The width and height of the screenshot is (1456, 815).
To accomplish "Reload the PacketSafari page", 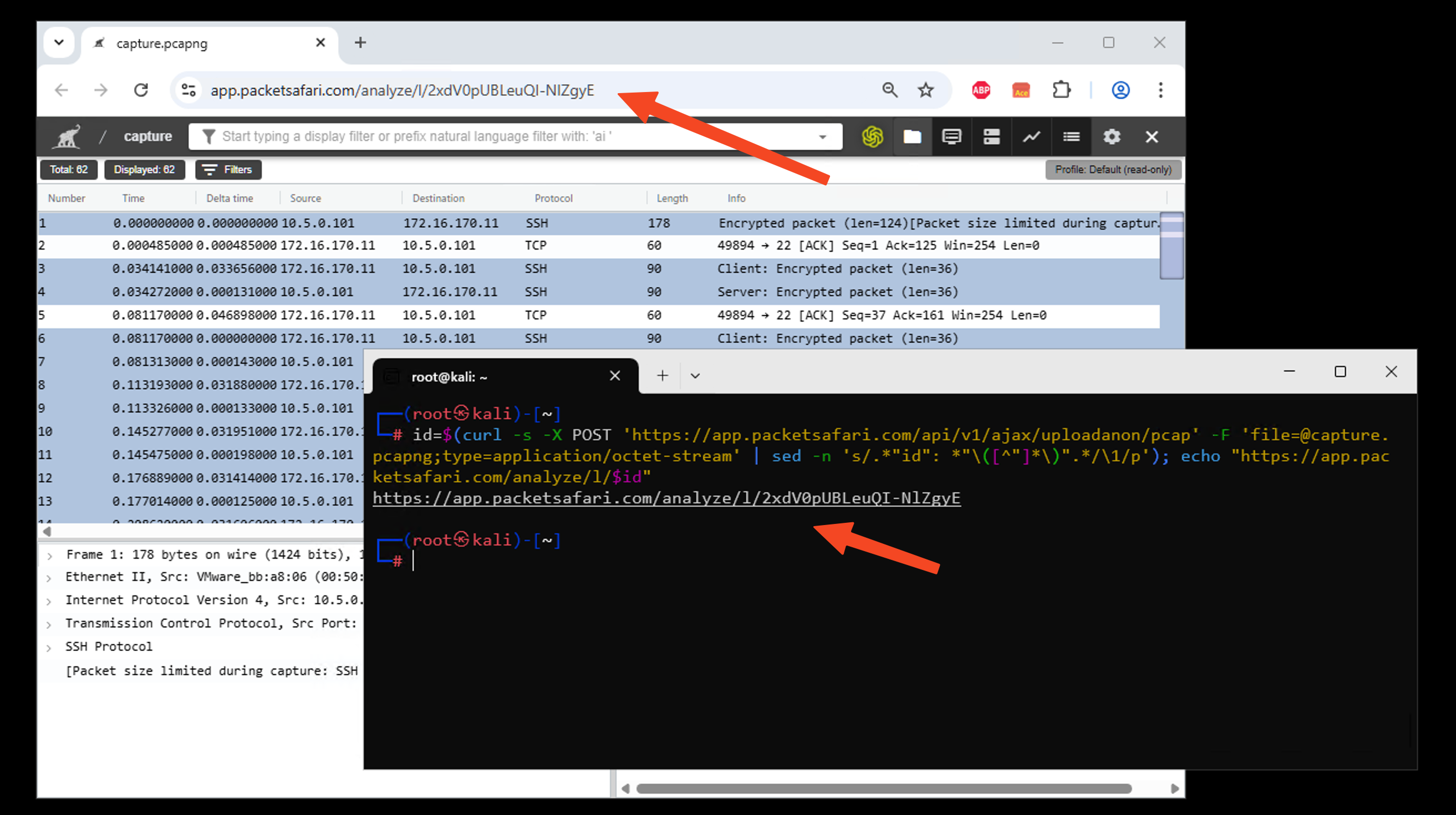I will point(141,90).
